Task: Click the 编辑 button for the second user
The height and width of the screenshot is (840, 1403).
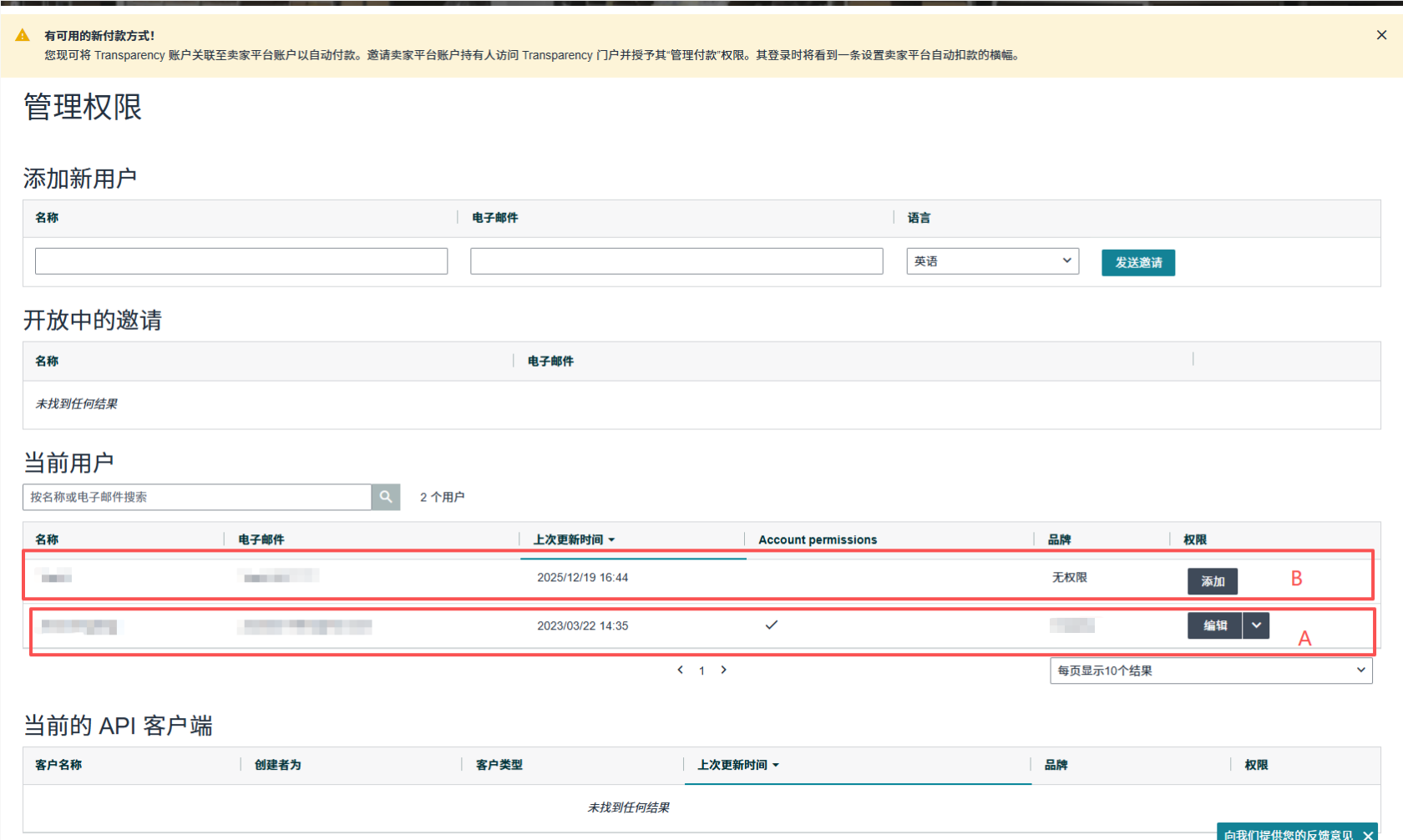Action: pos(1214,625)
